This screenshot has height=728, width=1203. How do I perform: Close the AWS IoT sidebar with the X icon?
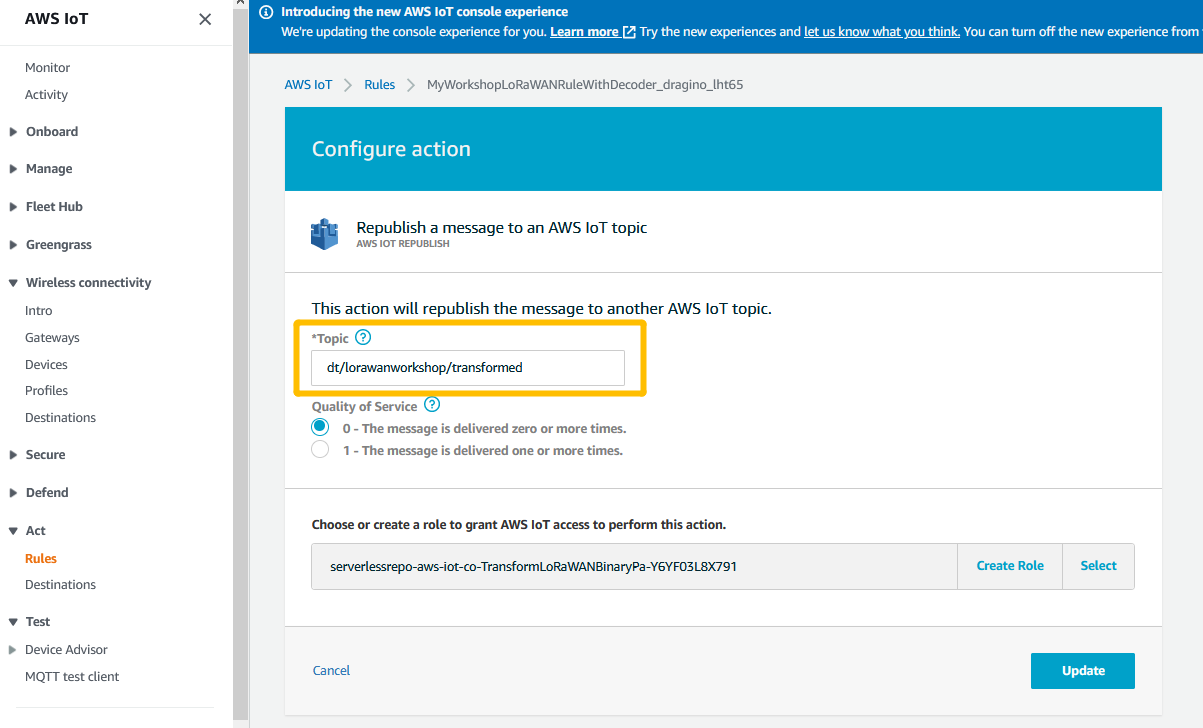coord(205,19)
